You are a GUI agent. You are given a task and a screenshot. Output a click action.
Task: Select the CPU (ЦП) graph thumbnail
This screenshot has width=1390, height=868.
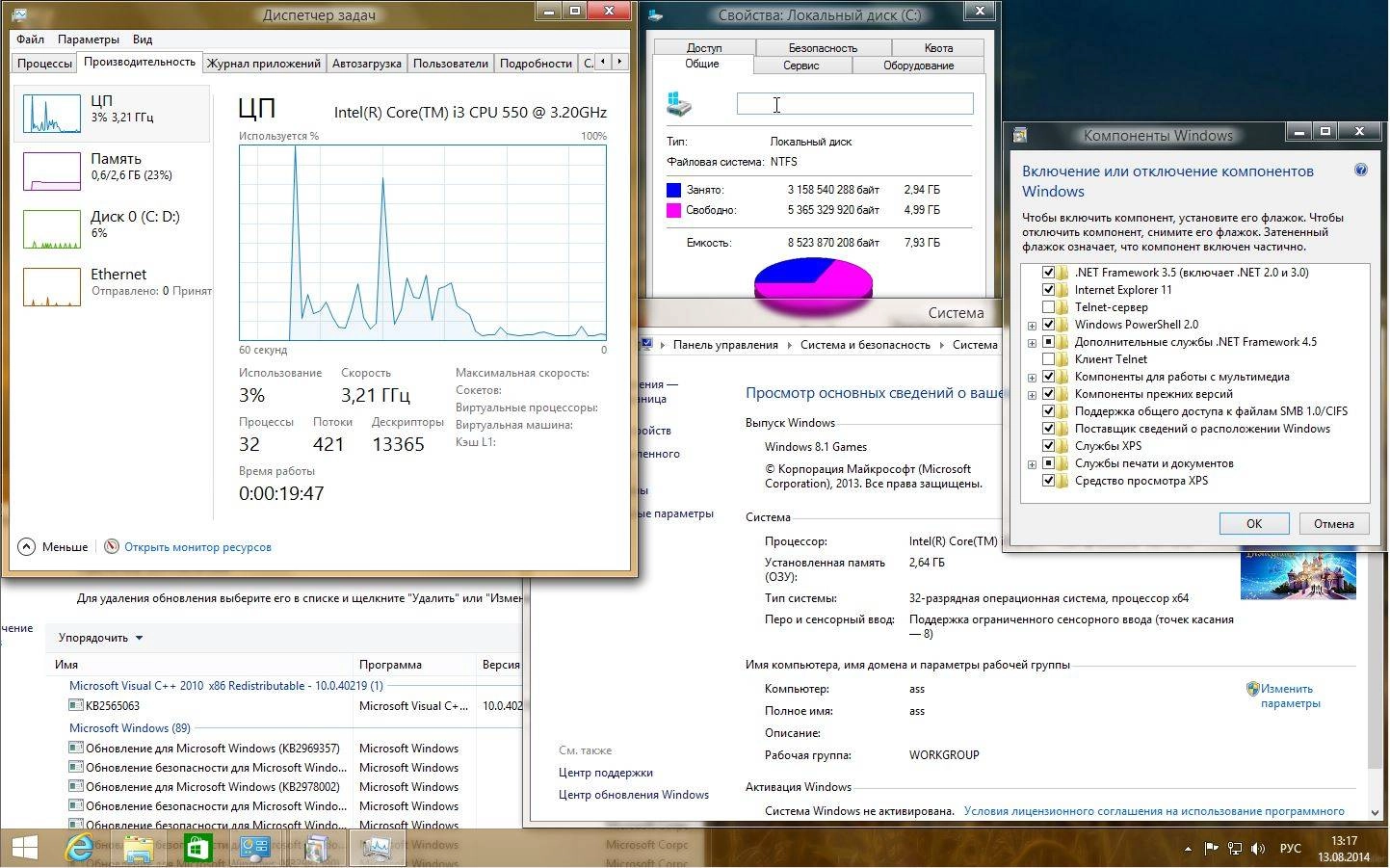click(52, 114)
